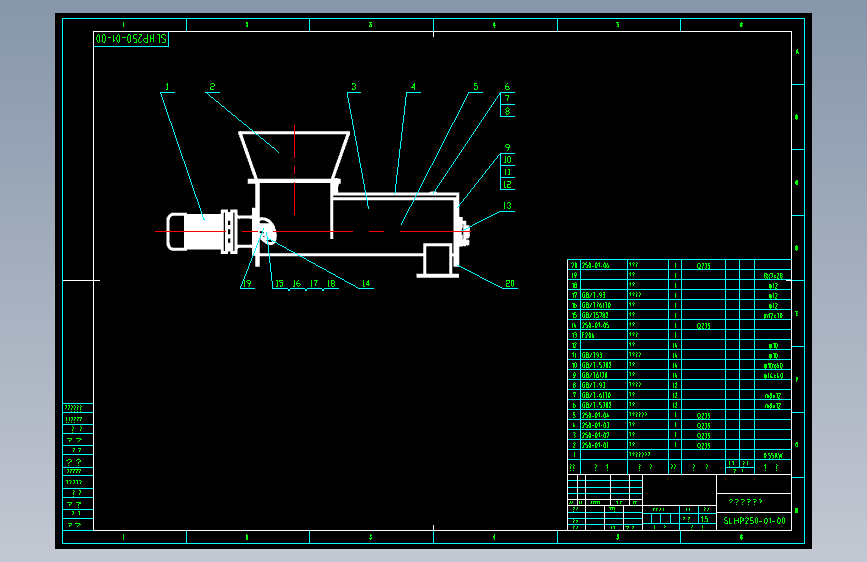Select balloon number 19 below the motor coupling
Screen dimensions: 867x562
click(247, 283)
